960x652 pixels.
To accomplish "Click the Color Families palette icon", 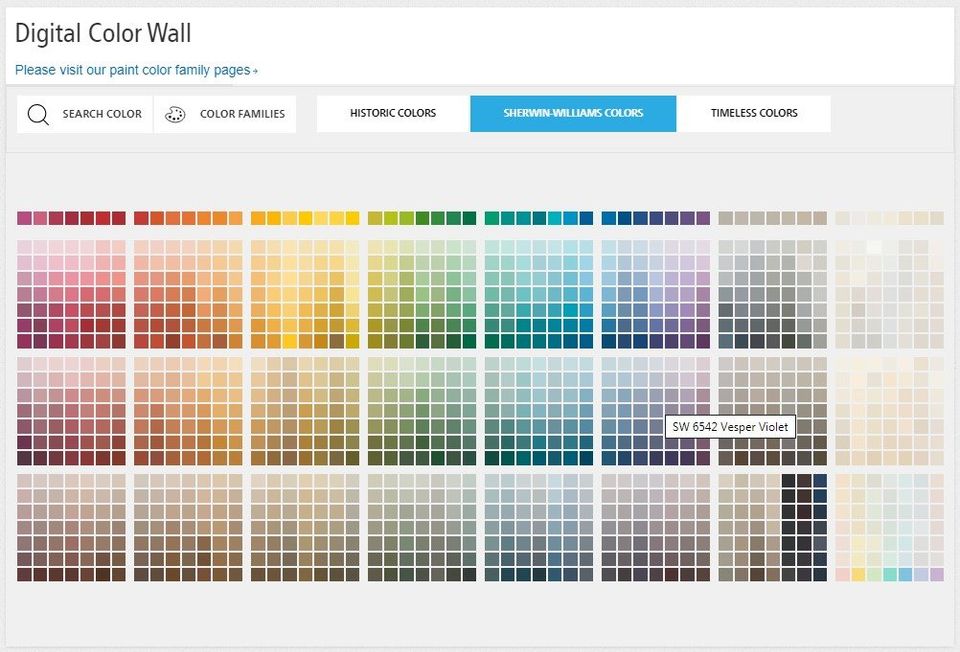I will tap(175, 114).
